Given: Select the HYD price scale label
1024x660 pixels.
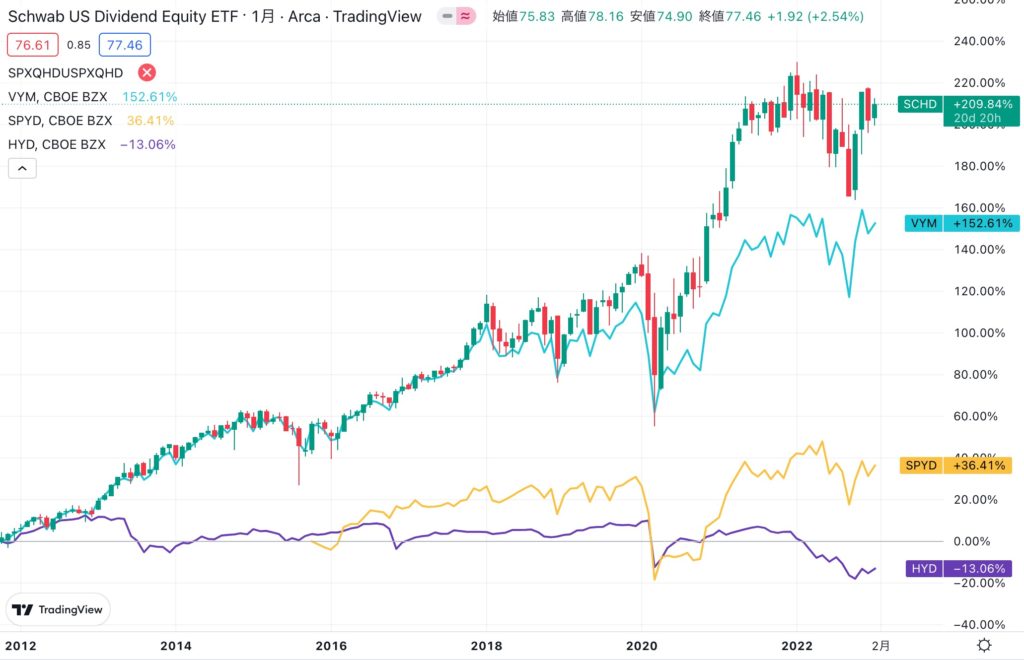Looking at the screenshot, I should point(920,568).
